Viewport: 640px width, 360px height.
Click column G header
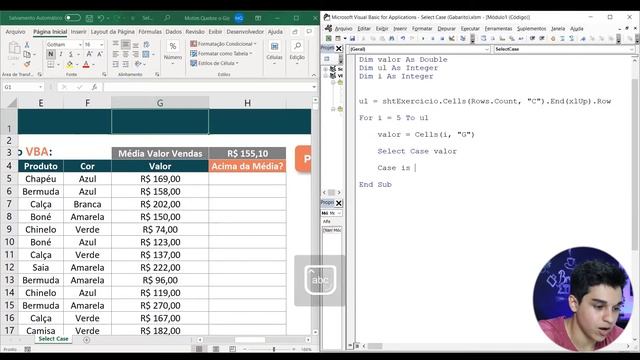coord(160,103)
